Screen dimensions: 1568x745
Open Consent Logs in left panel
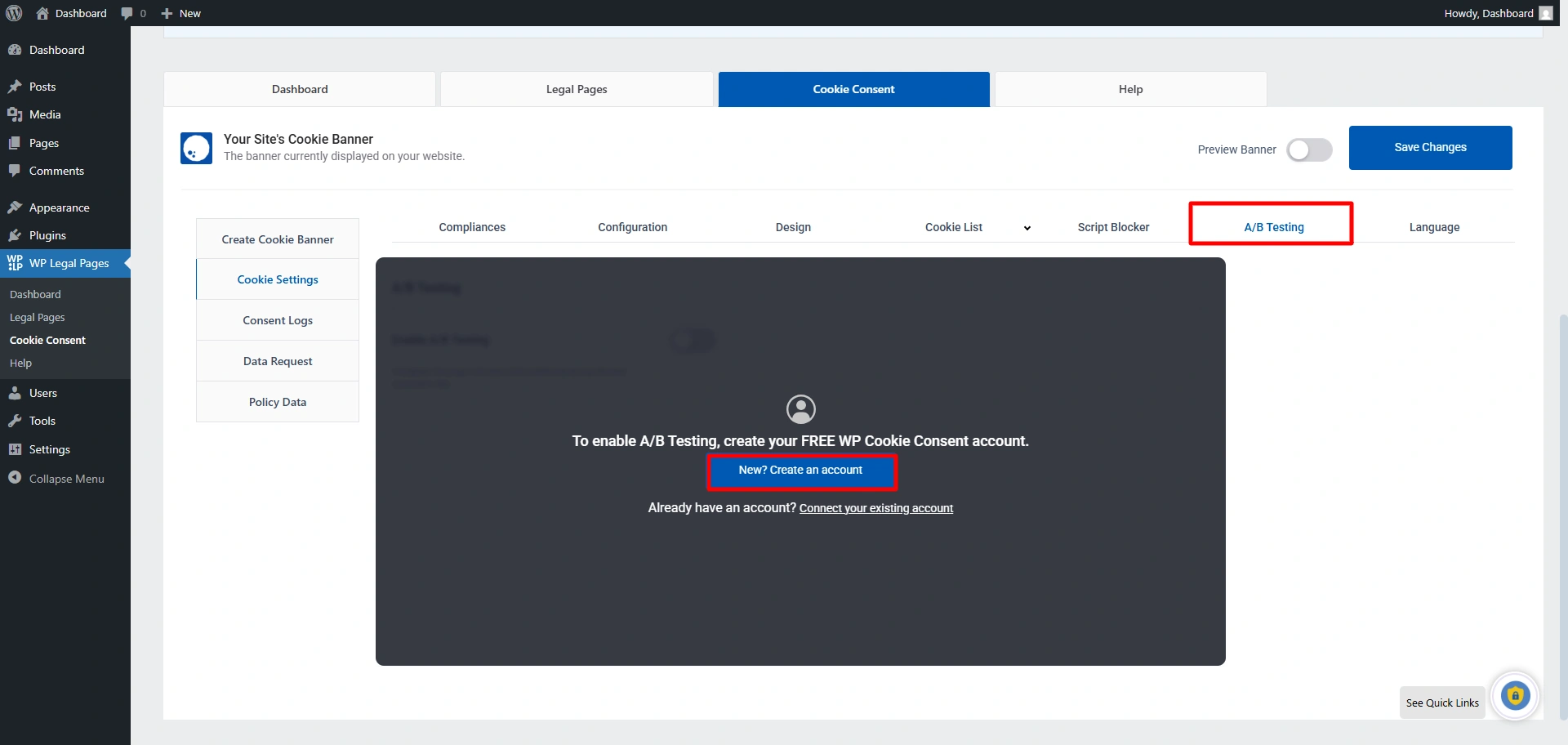278,320
